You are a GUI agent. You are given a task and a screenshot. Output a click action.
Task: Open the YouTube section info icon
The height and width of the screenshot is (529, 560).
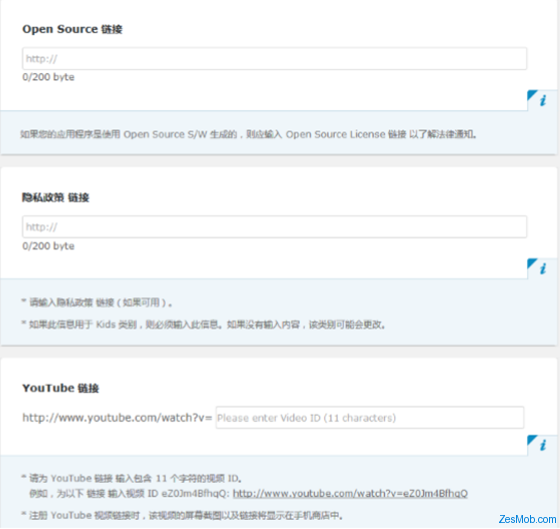[542, 445]
